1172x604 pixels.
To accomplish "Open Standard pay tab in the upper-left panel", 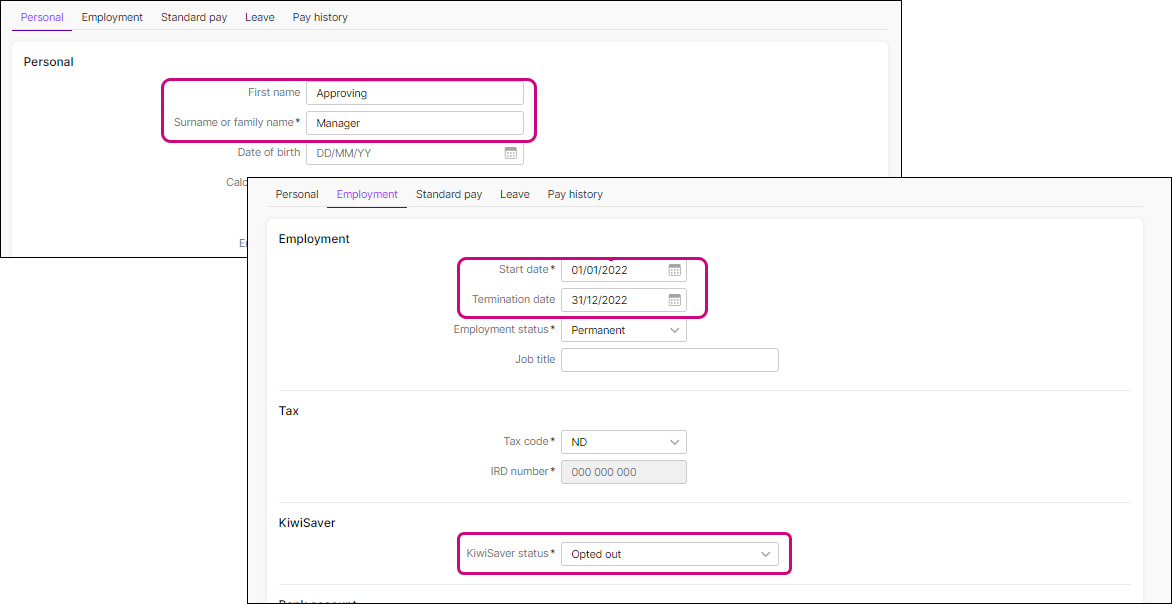I will point(194,17).
